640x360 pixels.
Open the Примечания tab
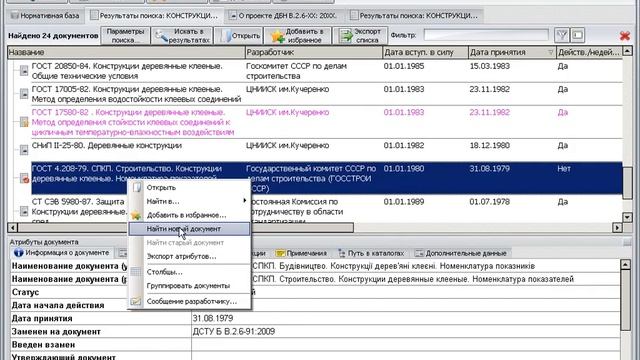(302, 253)
